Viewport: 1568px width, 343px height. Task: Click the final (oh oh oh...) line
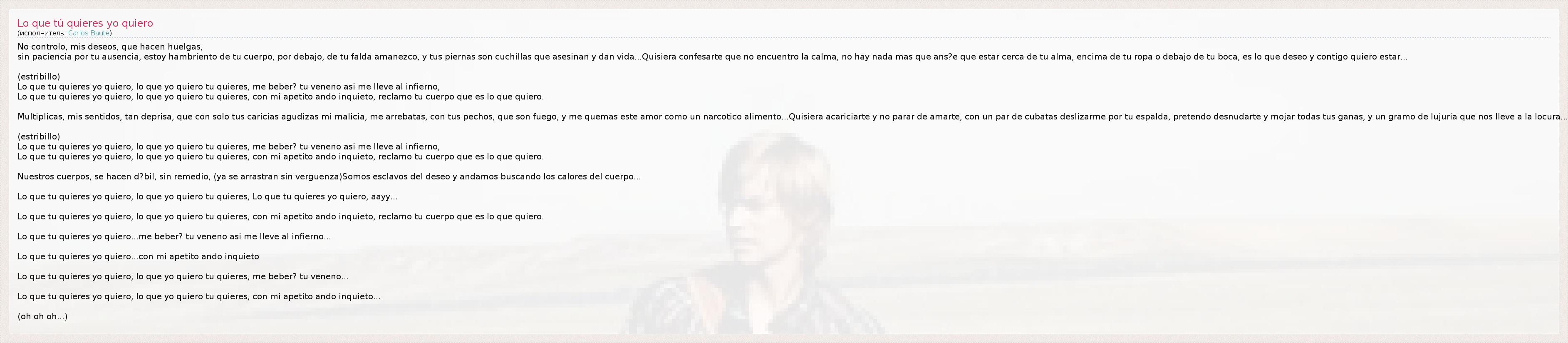point(42,316)
